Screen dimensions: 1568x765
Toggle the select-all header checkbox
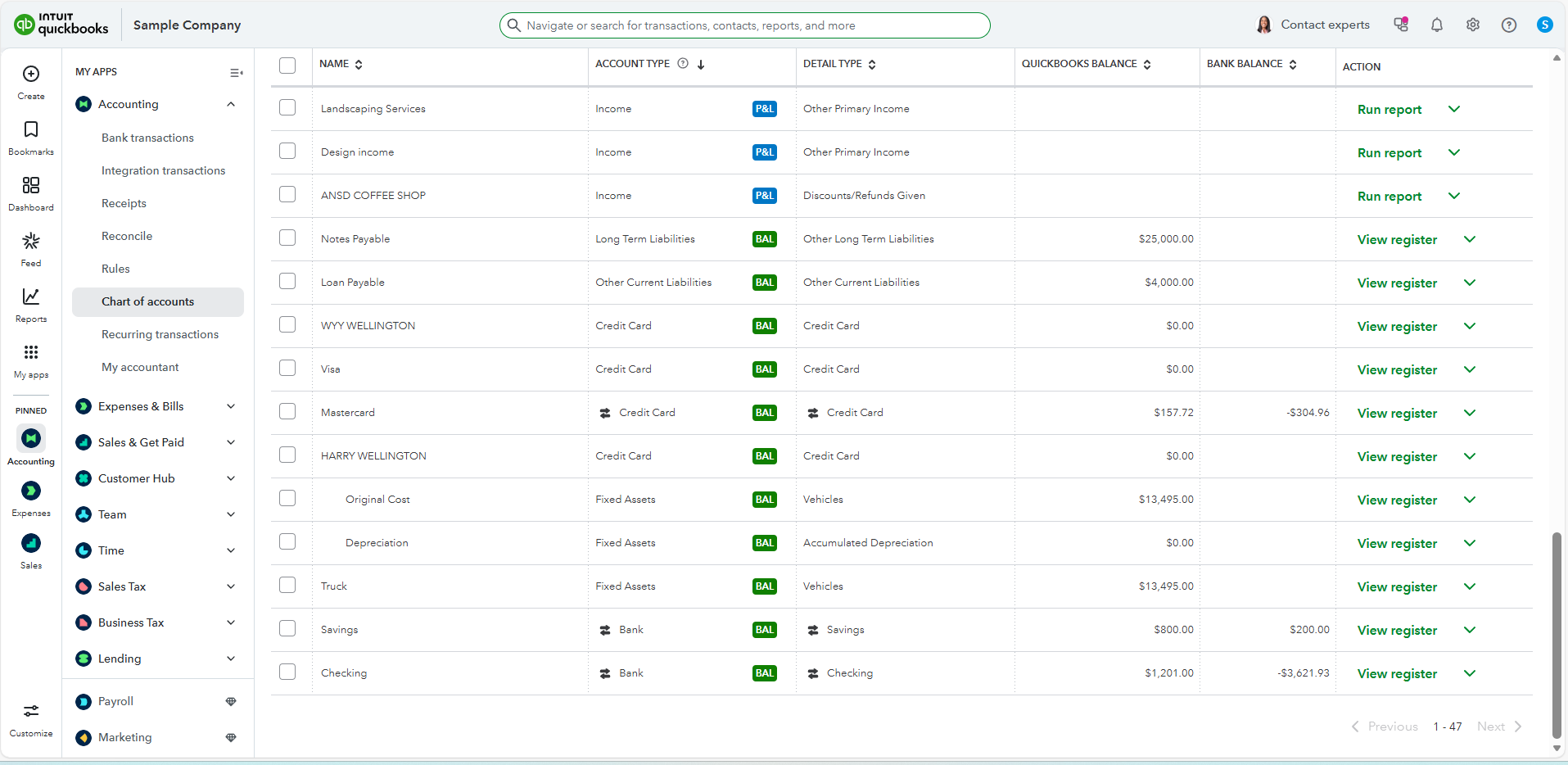[x=287, y=66]
